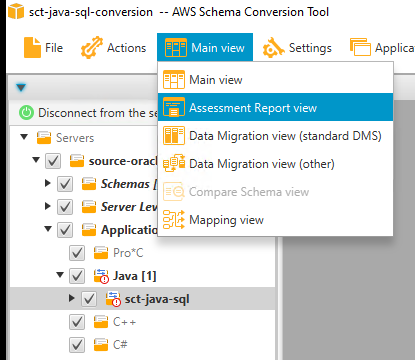Collapse the Java [1] node
This screenshot has width=415, height=360.
tap(60, 275)
